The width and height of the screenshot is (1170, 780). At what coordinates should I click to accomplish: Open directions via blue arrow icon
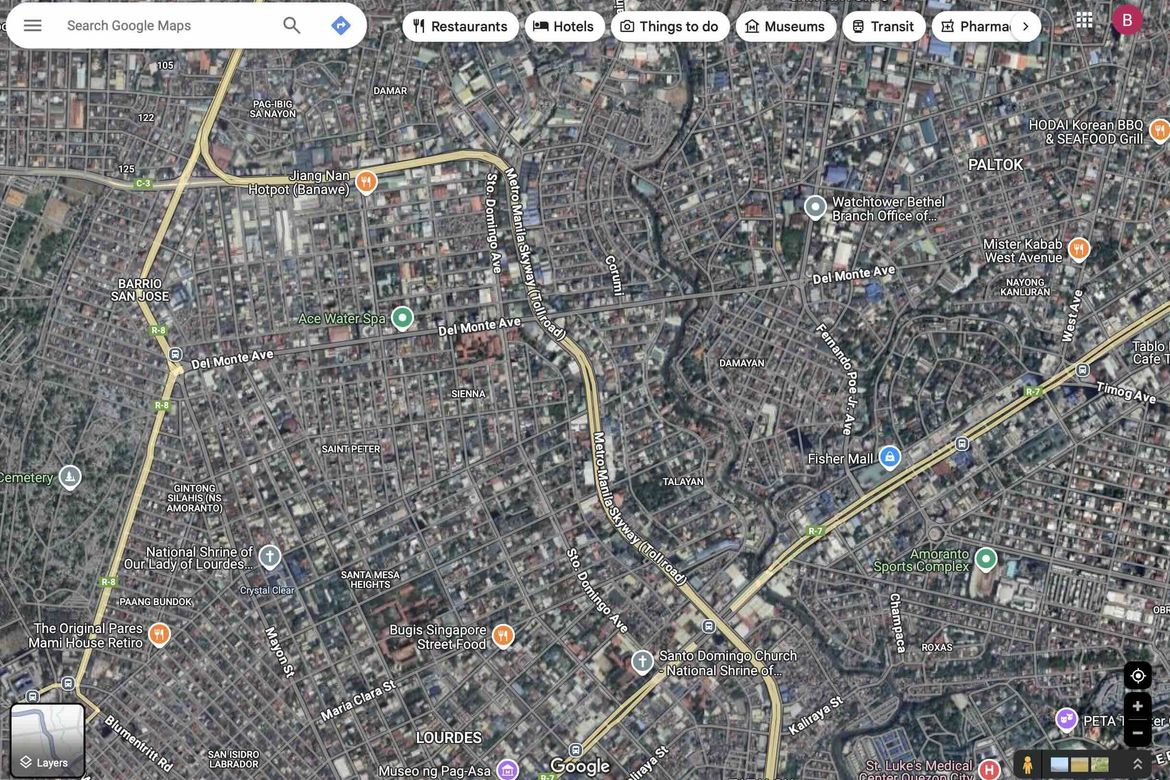pos(340,25)
